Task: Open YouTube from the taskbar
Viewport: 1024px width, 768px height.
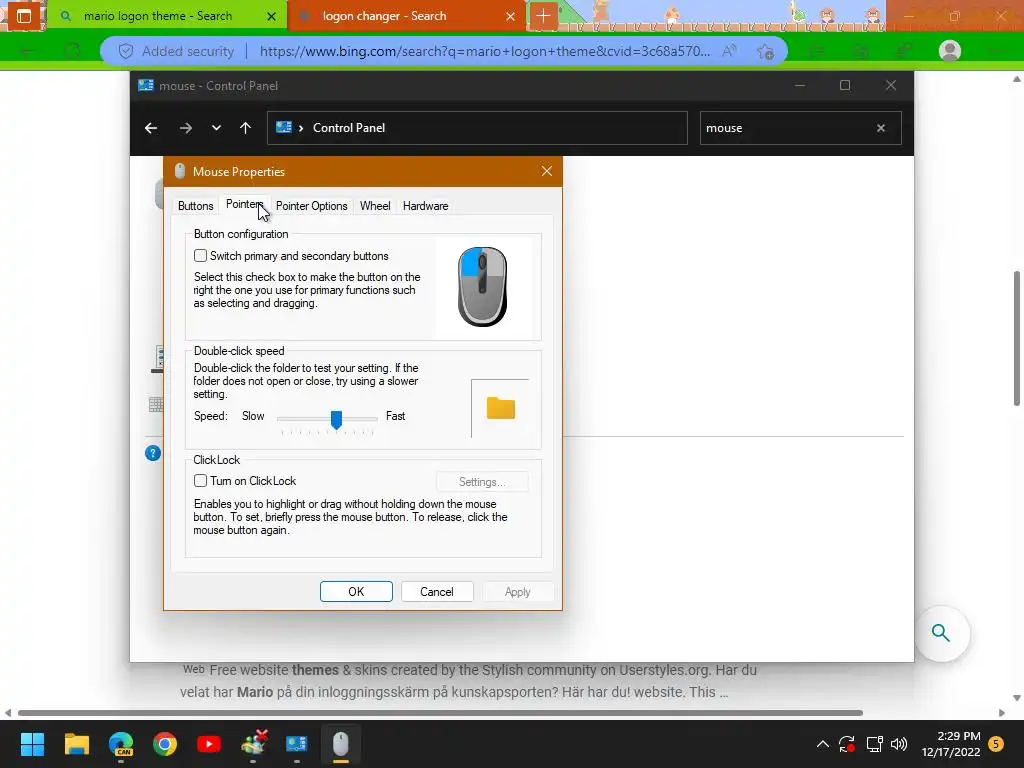Action: (209, 744)
